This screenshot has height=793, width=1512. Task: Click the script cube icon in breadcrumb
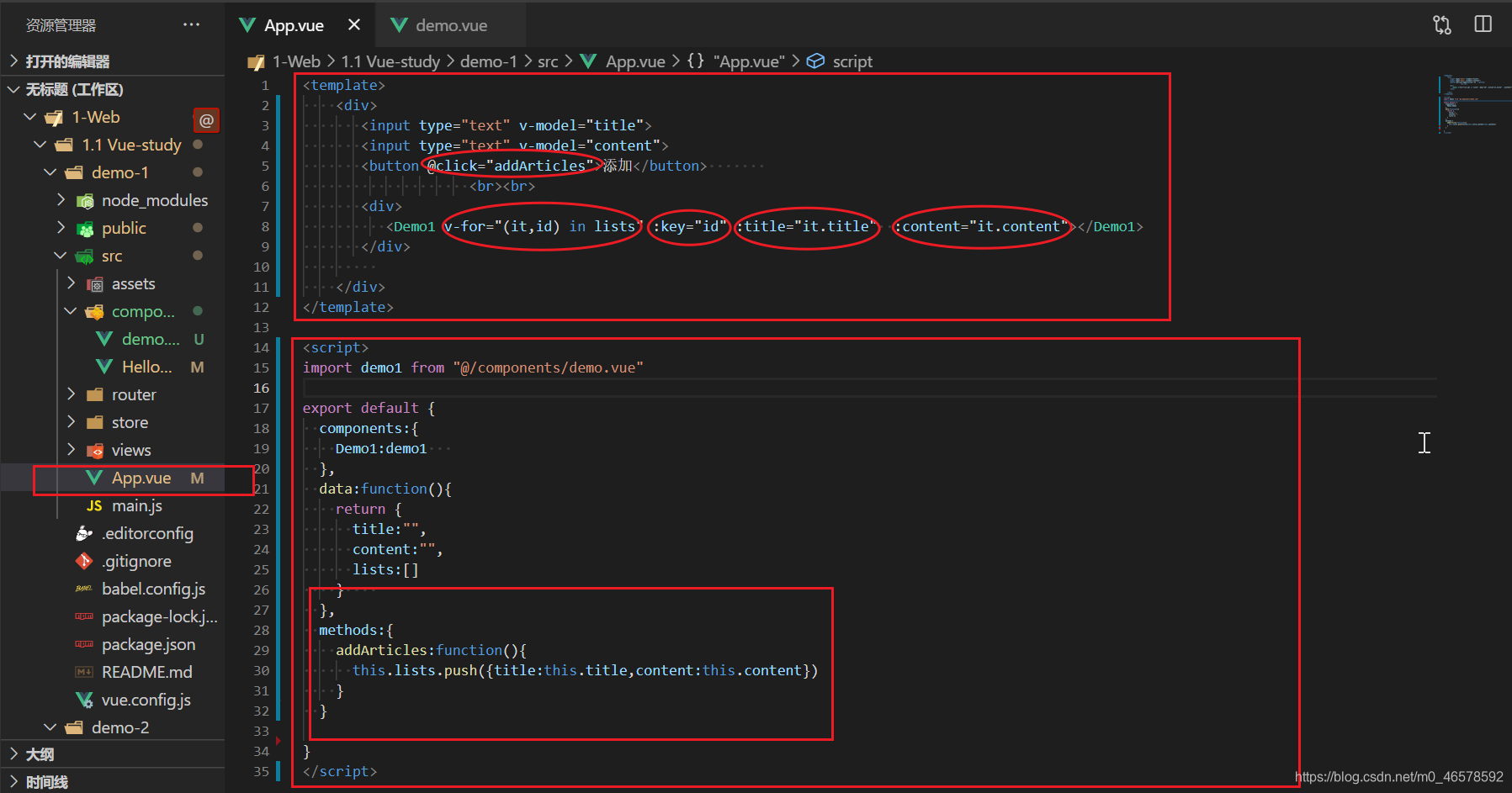tap(815, 61)
